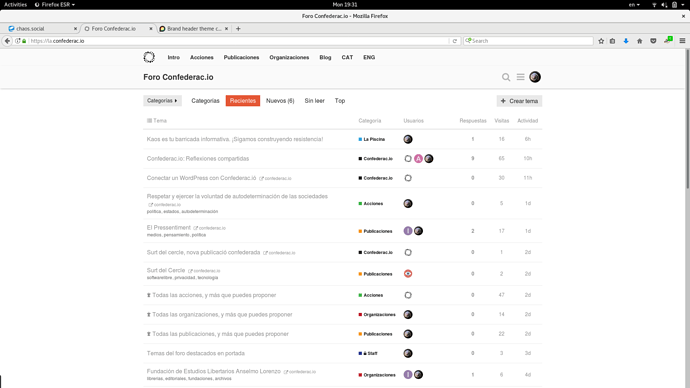Open Firefox downloads arrow icon
The width and height of the screenshot is (690, 388).
coord(626,41)
